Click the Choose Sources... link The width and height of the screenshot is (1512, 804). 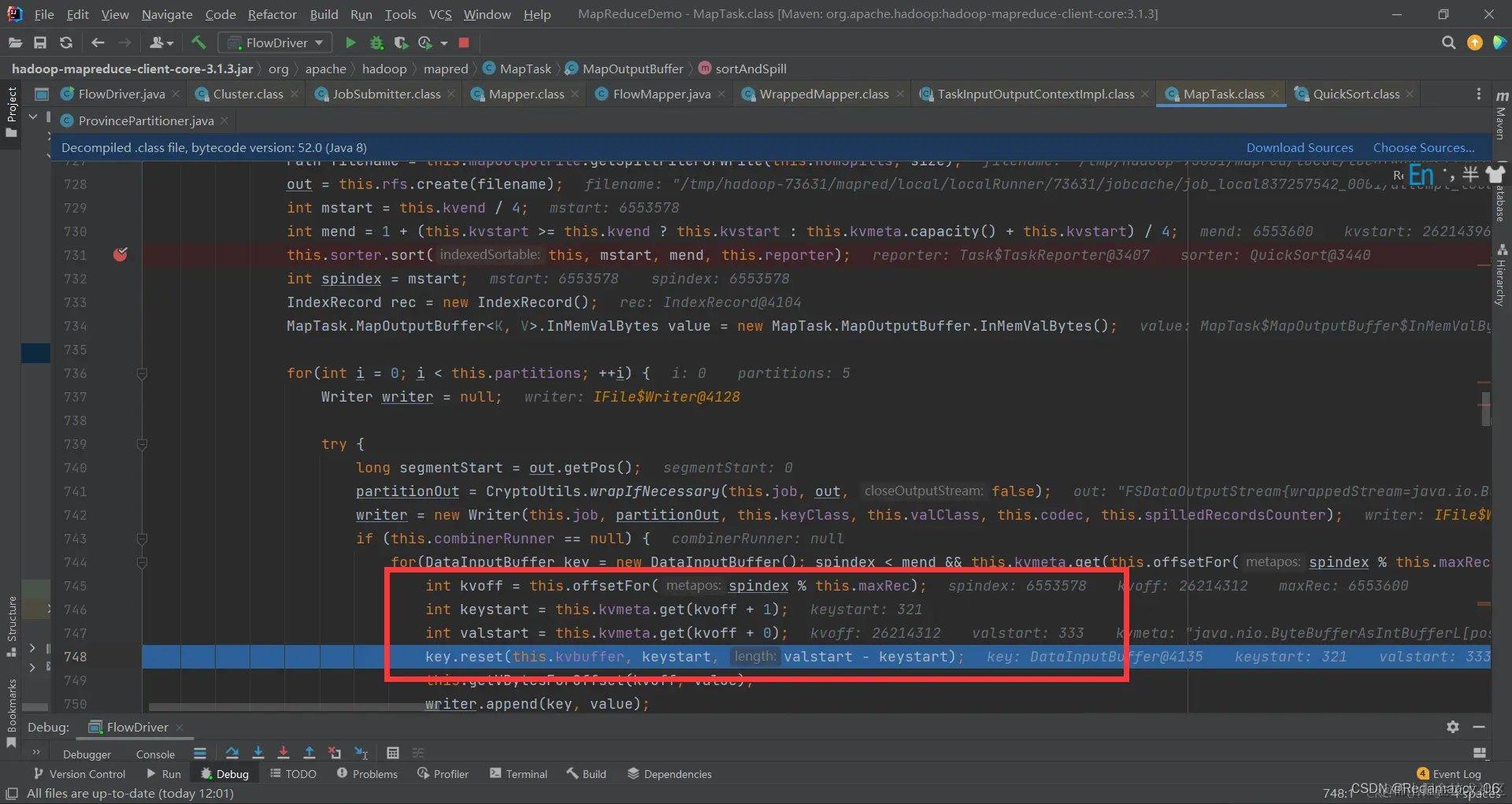point(1424,147)
